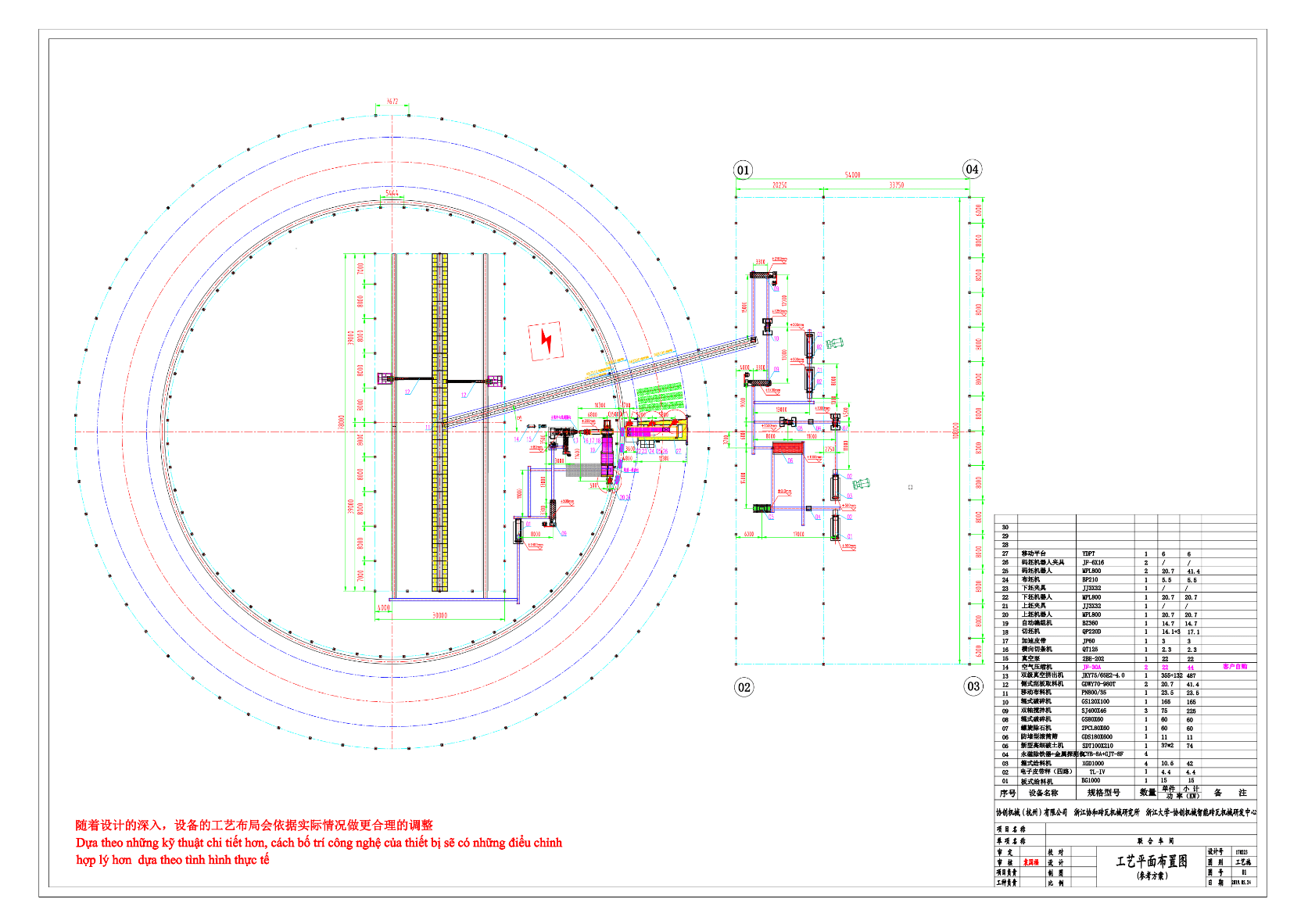Select the grid axis marker 01 circle
The width and height of the screenshot is (1308, 924).
[743, 170]
